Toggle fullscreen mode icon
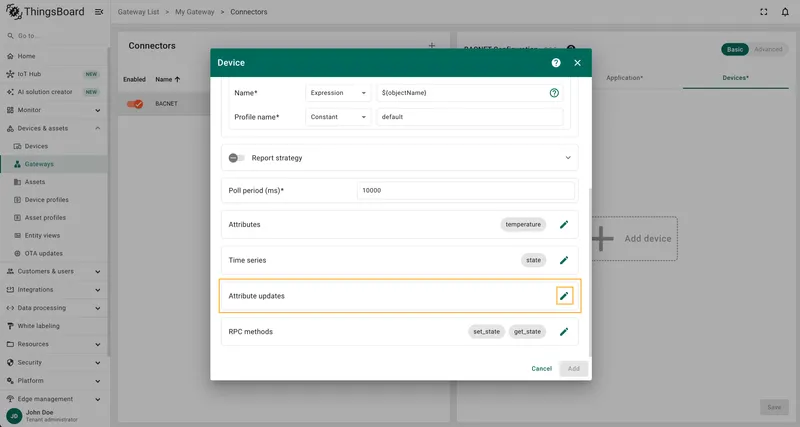The image size is (800, 427). tap(763, 12)
